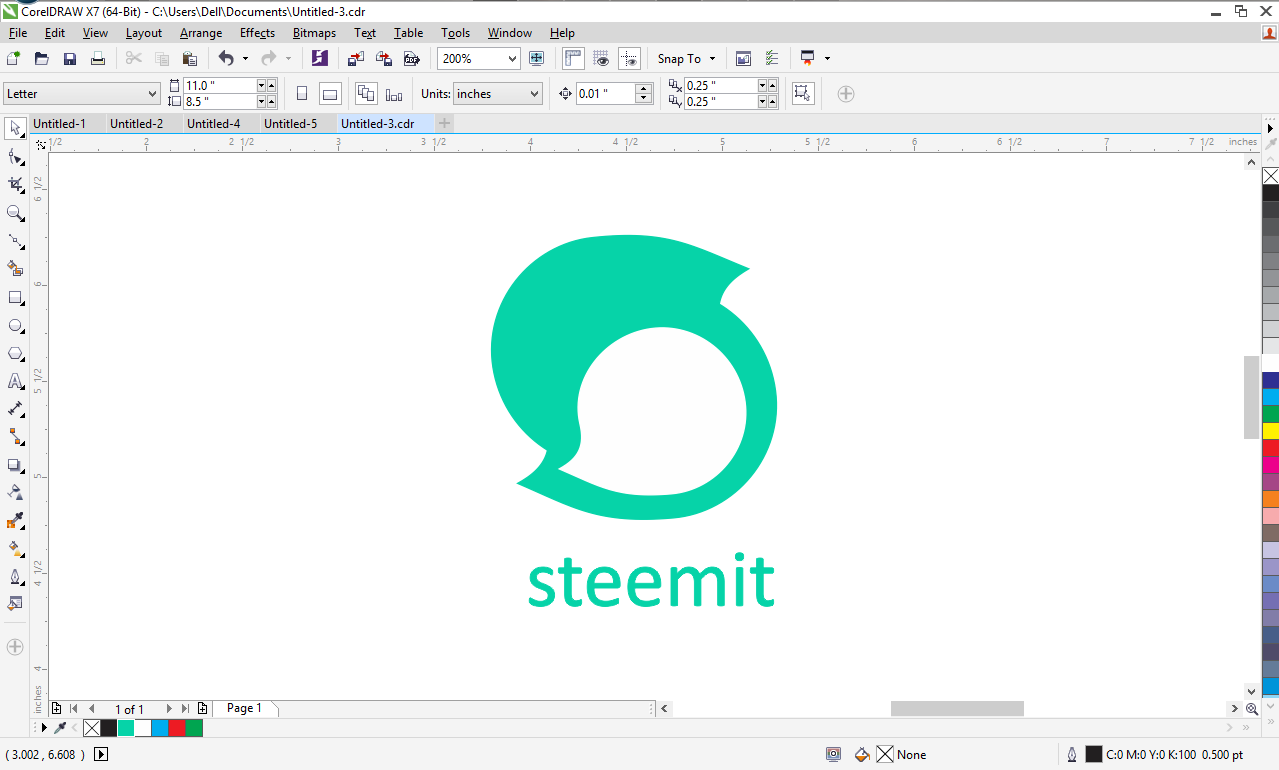
Task: Undo the last action
Action: (x=226, y=59)
